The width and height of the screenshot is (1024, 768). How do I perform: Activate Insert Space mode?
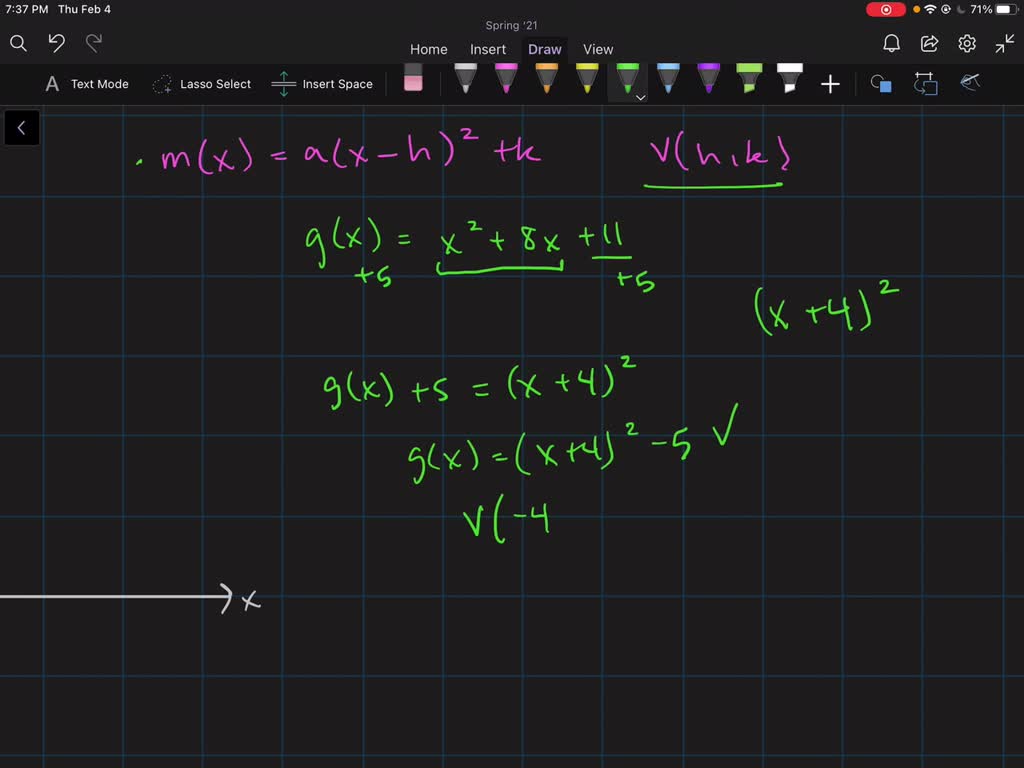tap(323, 84)
